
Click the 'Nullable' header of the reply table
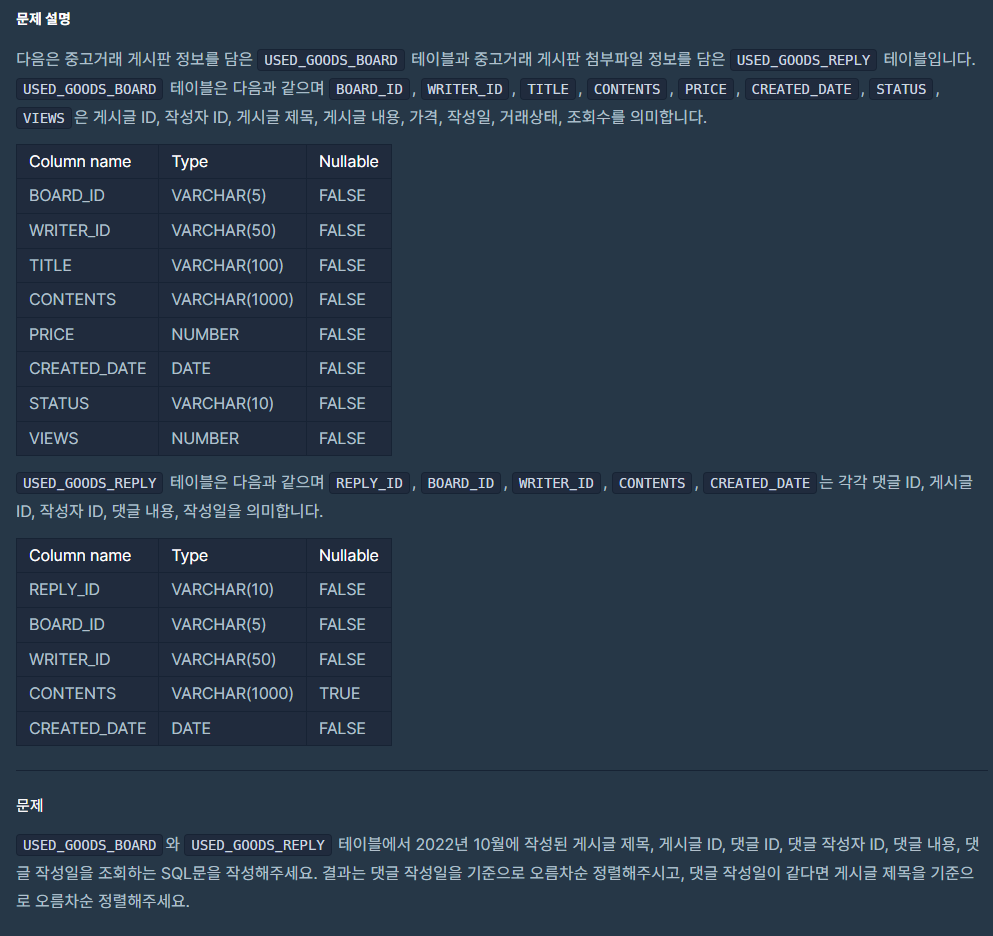(349, 555)
